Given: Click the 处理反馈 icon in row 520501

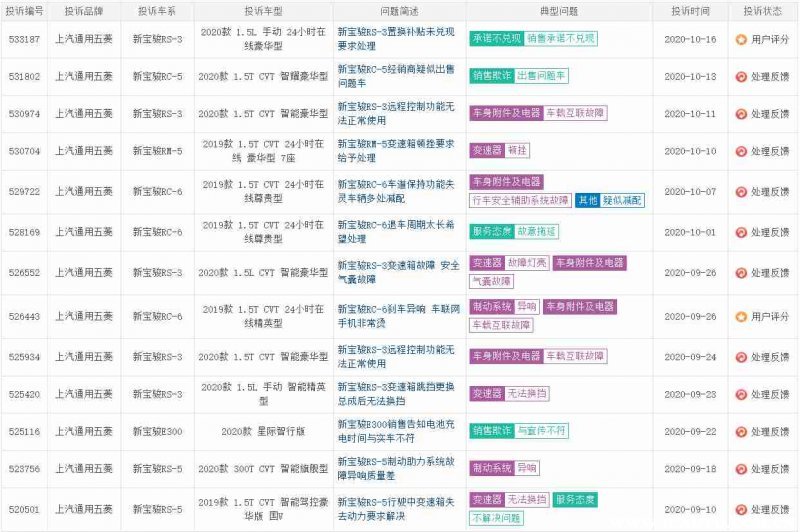Looking at the screenshot, I should pyautogui.click(x=740, y=509).
